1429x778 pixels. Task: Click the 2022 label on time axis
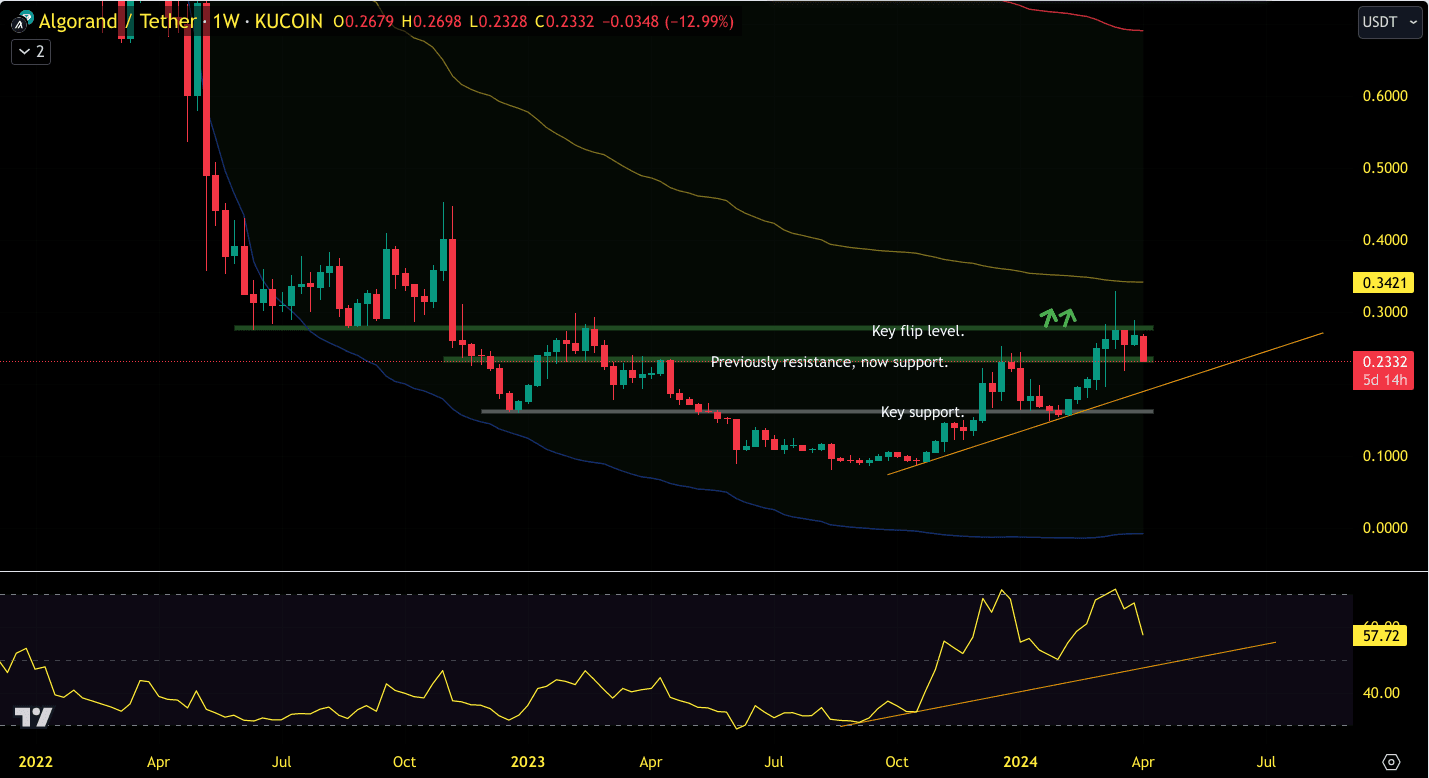click(36, 762)
